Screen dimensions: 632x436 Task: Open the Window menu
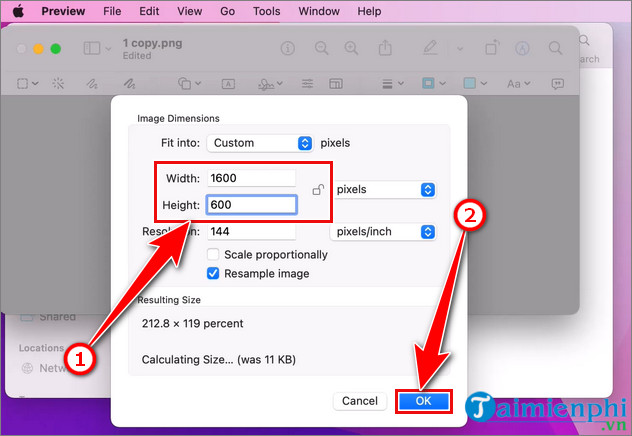click(319, 11)
